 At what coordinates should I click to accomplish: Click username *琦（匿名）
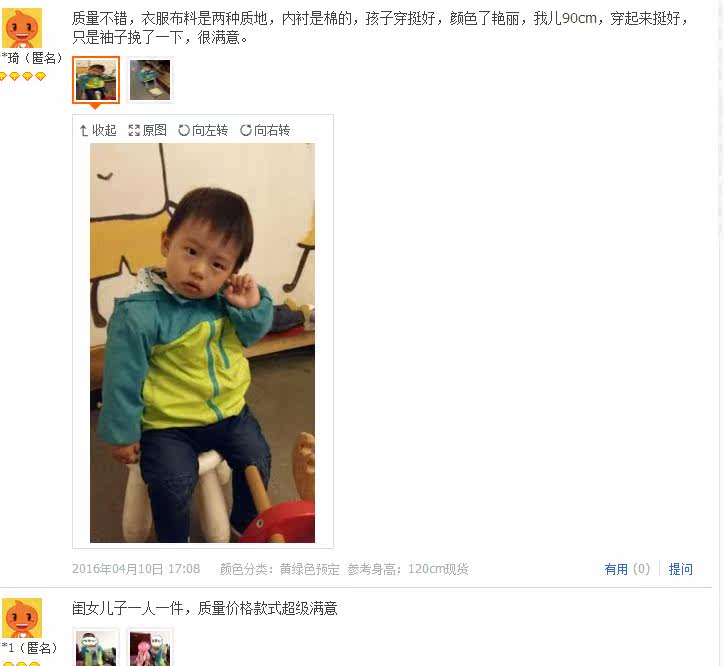click(31, 58)
